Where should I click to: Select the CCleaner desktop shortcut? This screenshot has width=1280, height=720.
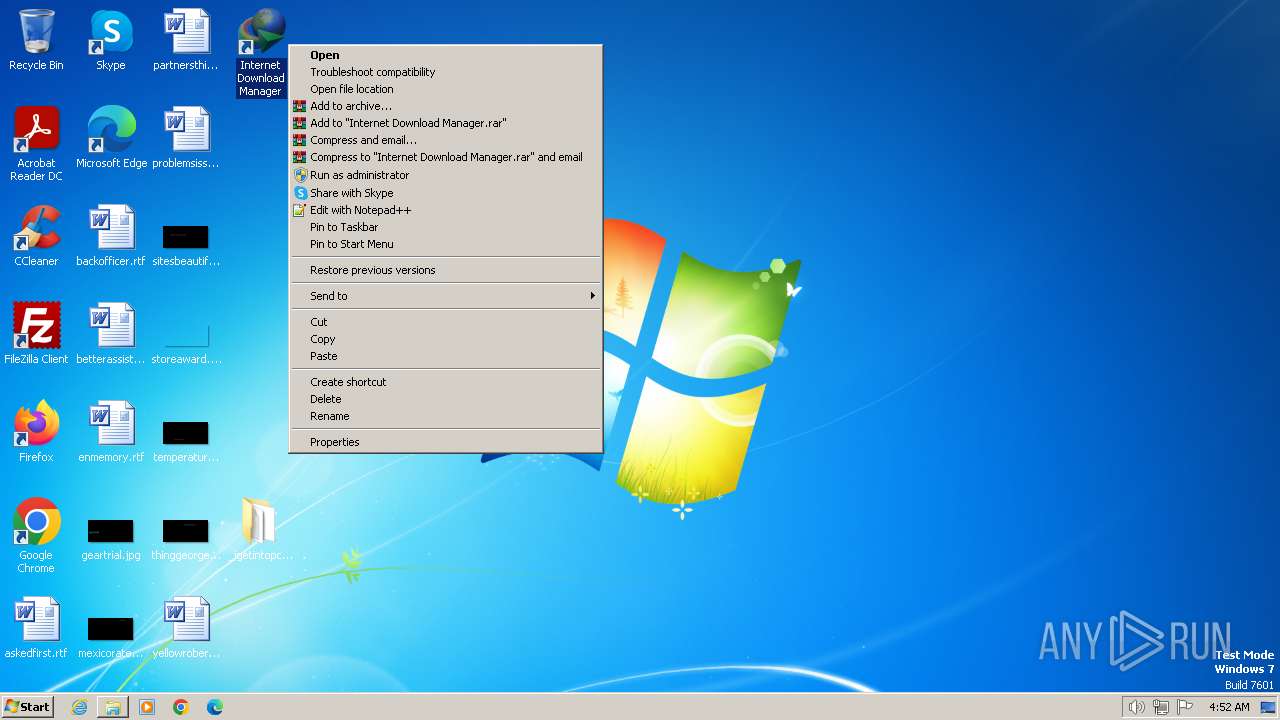pyautogui.click(x=36, y=236)
